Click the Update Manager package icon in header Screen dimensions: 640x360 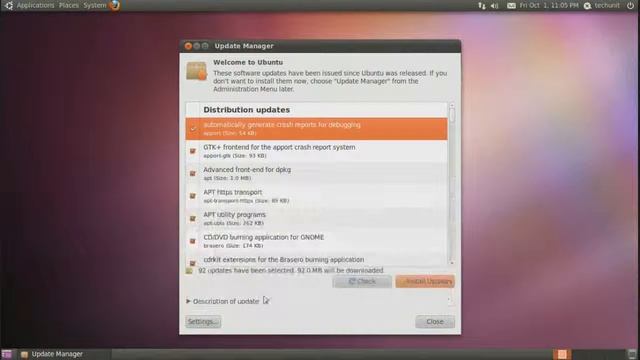click(196, 71)
